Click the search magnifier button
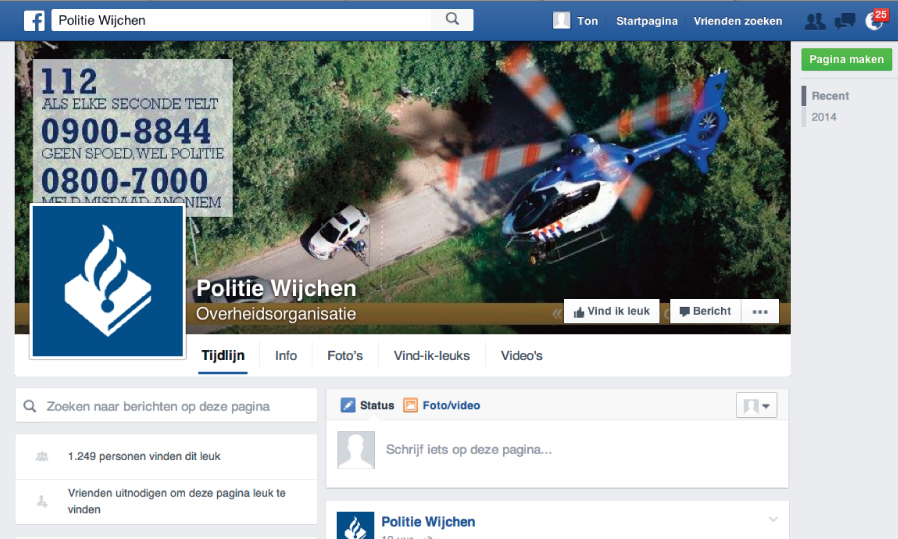 click(x=452, y=19)
